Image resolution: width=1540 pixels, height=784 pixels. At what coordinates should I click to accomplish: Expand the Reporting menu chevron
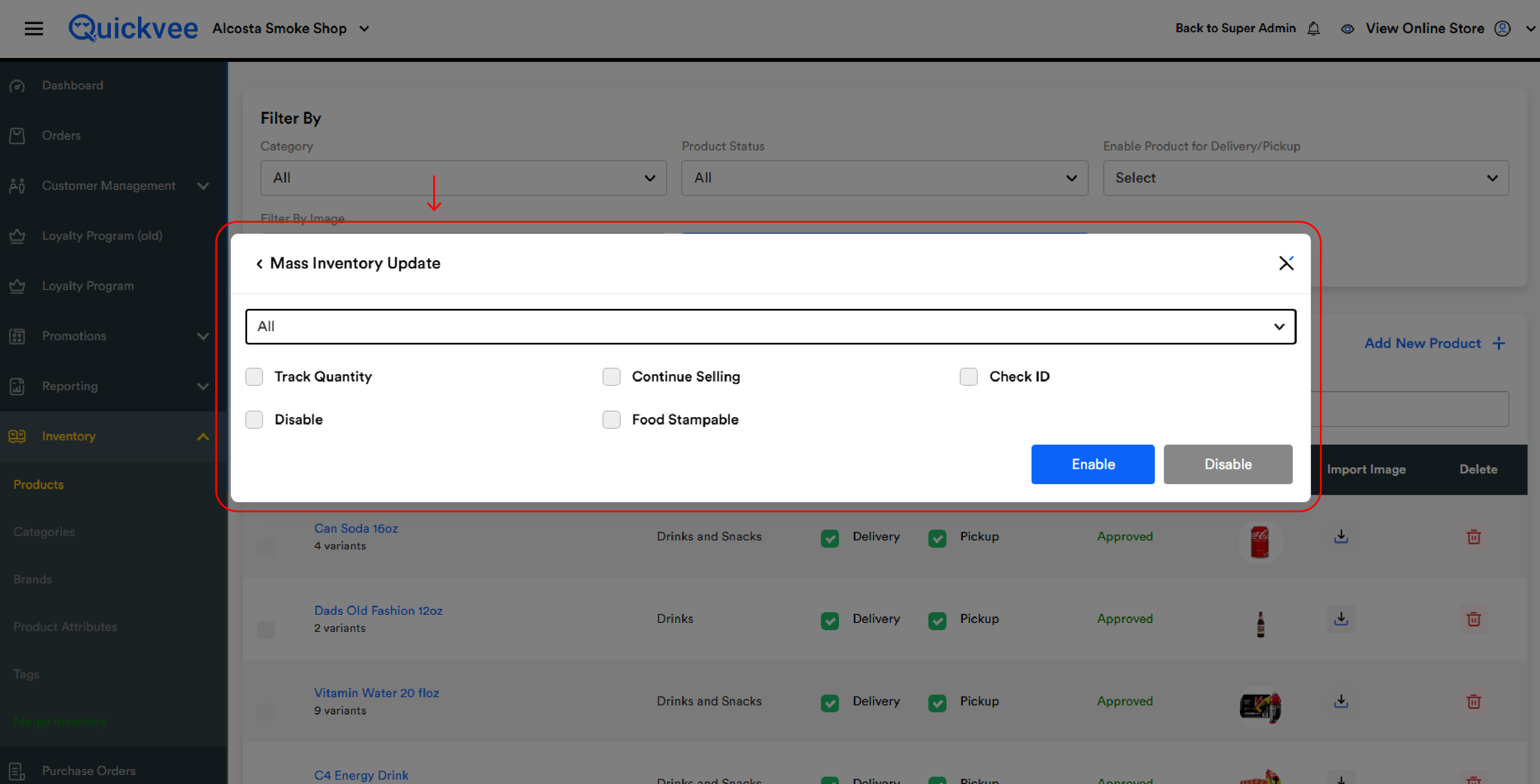coord(203,387)
